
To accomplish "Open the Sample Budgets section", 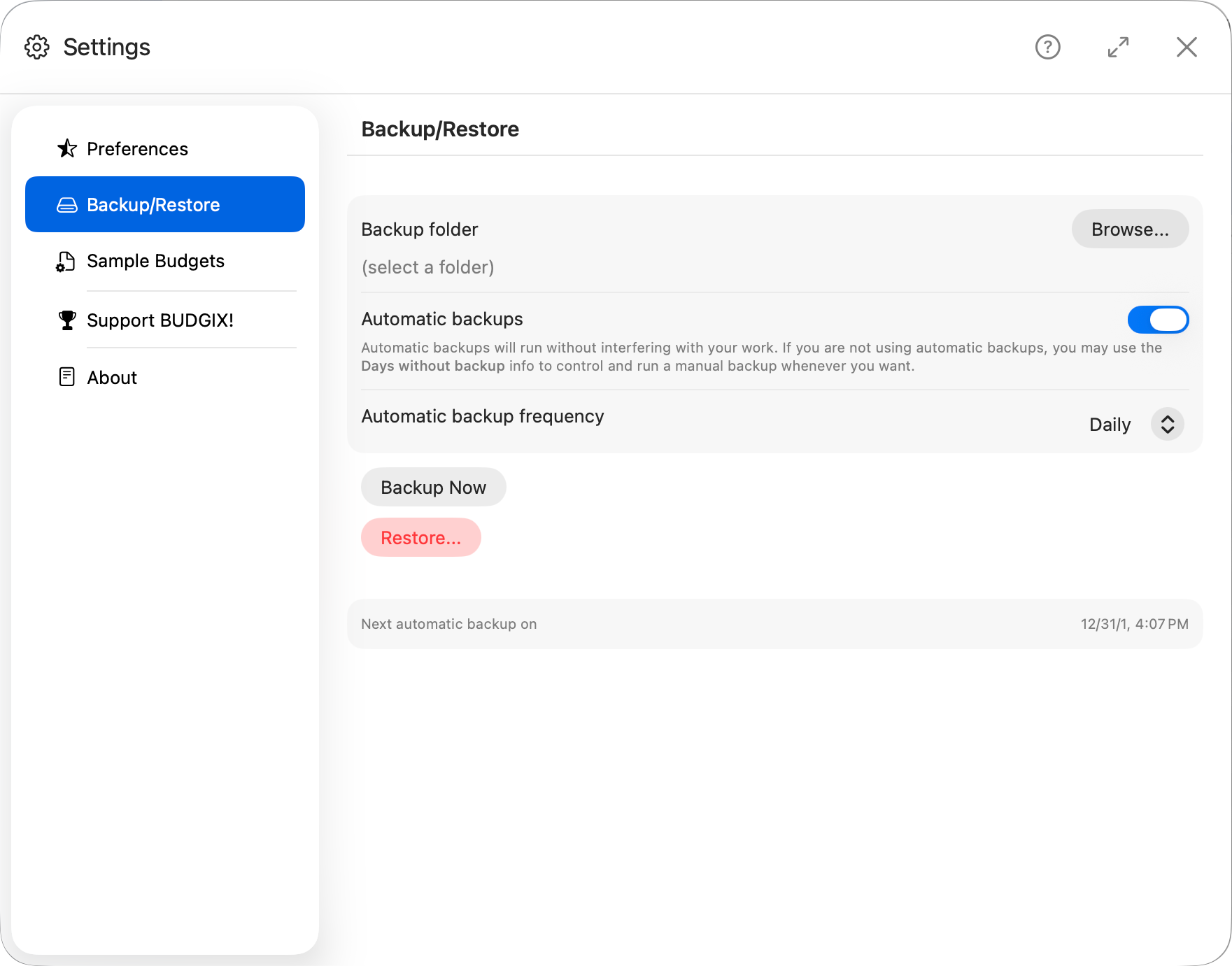I will click(x=155, y=261).
